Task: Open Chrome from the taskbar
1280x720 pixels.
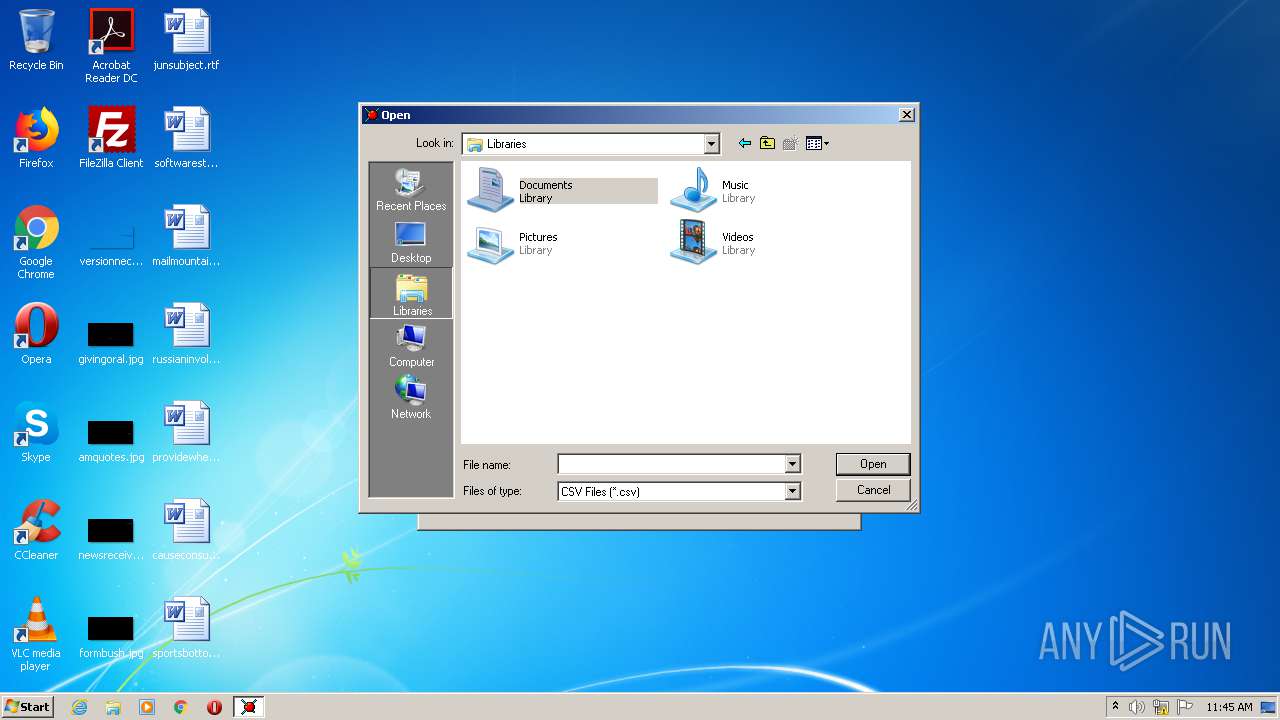Action: point(181,707)
